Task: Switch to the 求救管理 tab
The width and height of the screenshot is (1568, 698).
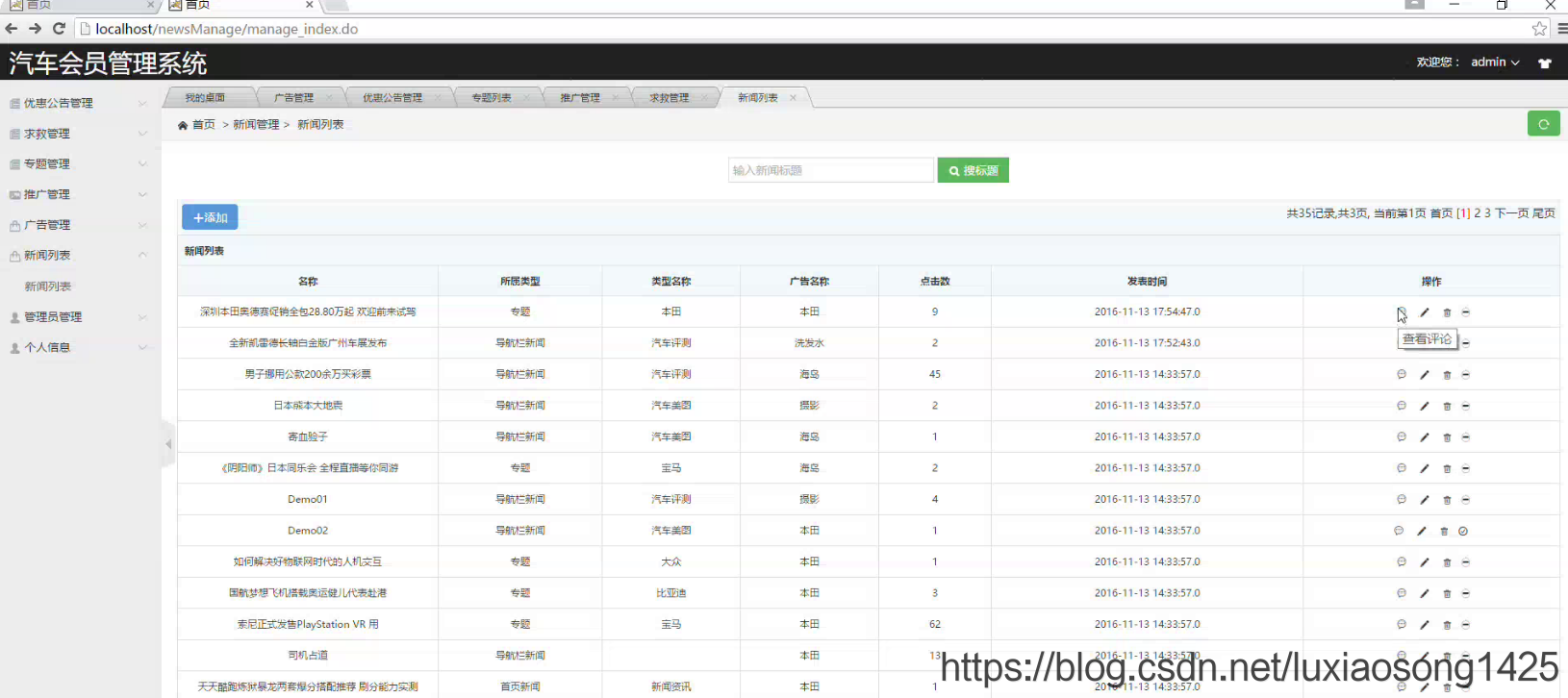Action: [669, 98]
